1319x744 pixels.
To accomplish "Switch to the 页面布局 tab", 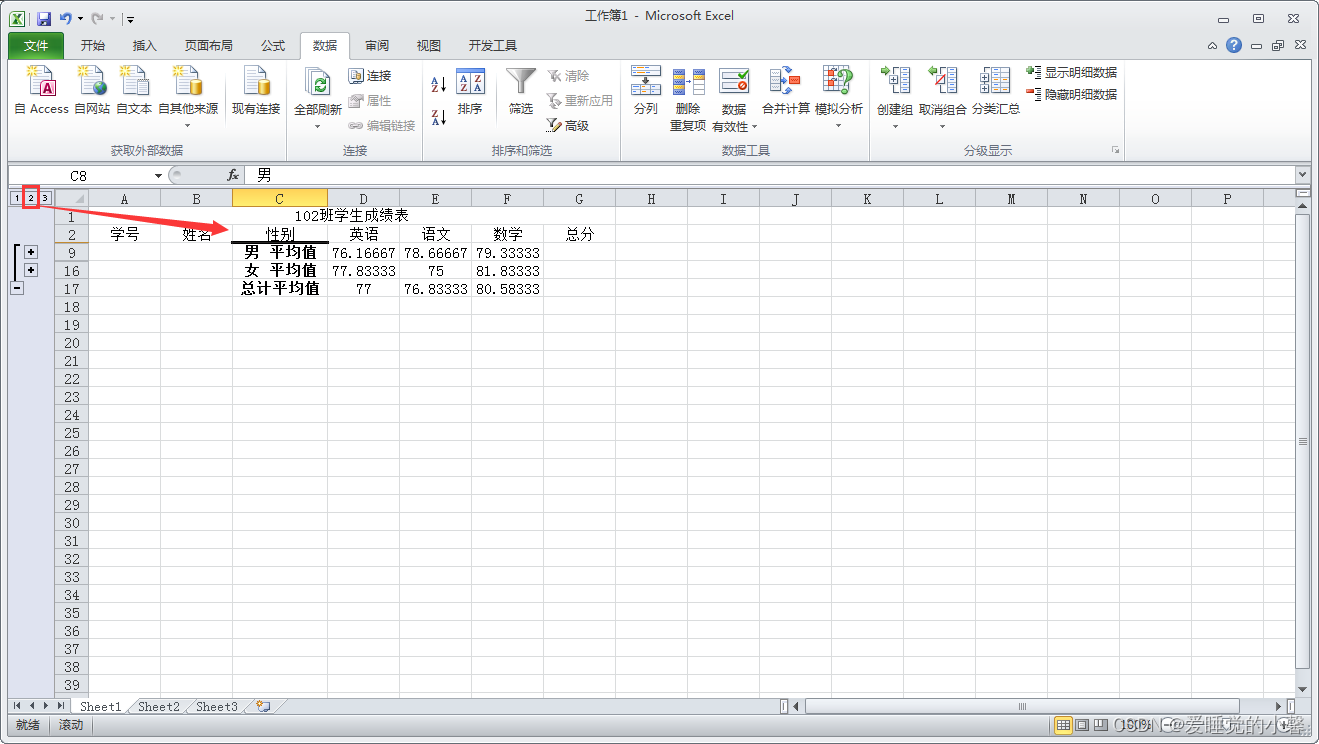I will (209, 46).
